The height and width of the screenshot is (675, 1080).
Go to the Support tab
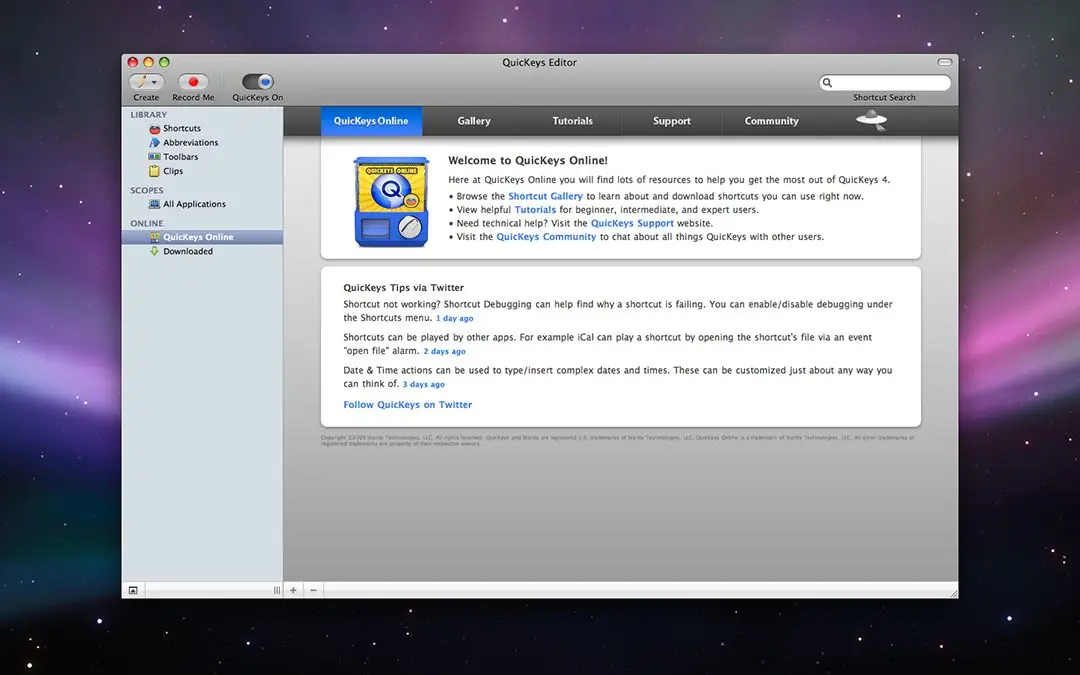tap(671, 121)
